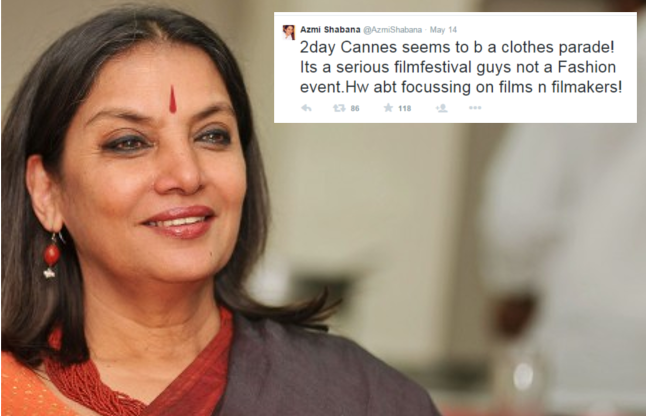Favorite the tweet with the star icon
The height and width of the screenshot is (416, 646).
click(388, 108)
